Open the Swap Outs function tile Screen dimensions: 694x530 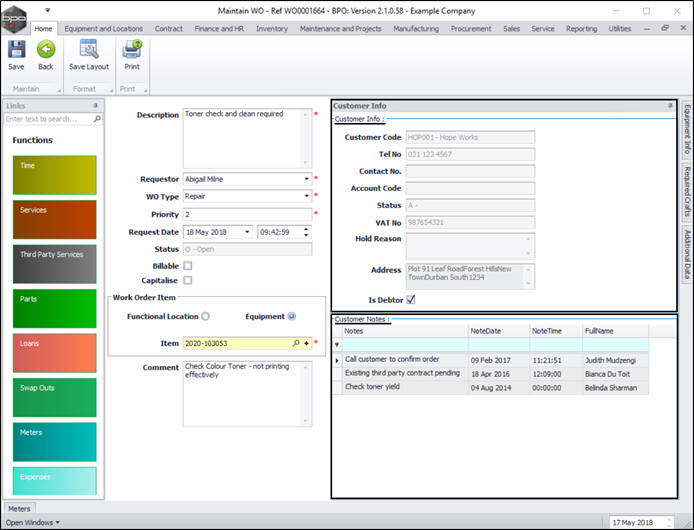(54, 397)
